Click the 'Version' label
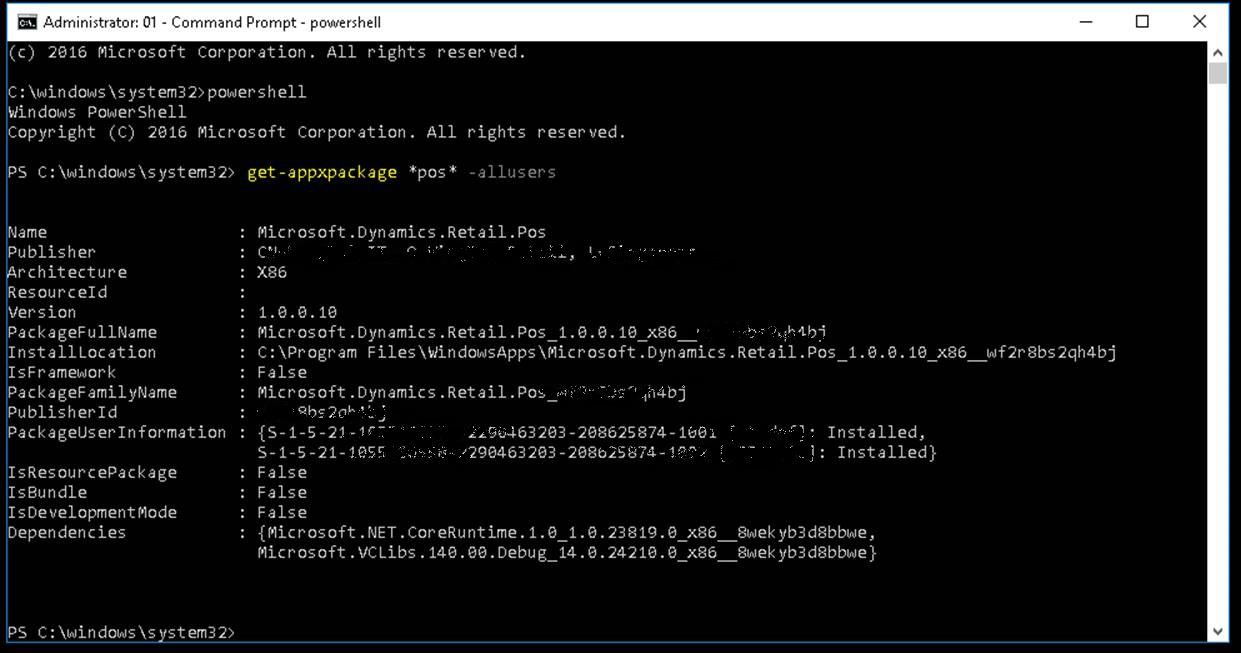This screenshot has height=653, width=1241. click(42, 312)
